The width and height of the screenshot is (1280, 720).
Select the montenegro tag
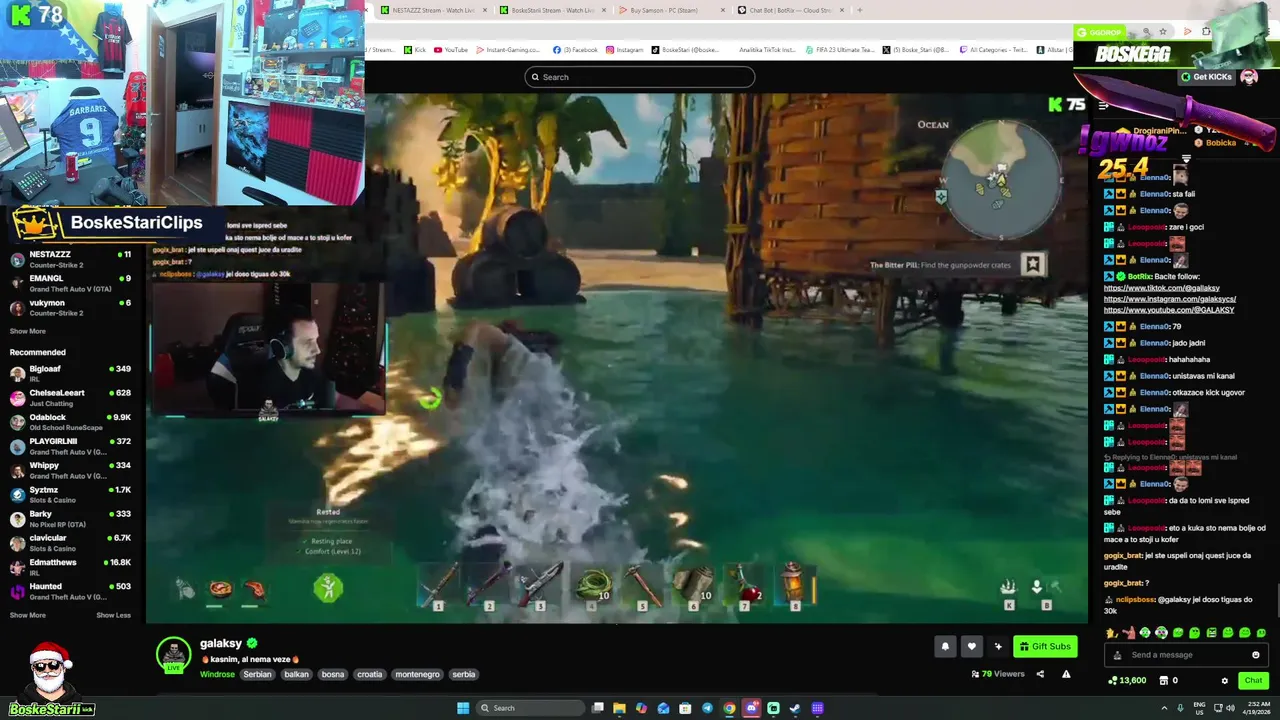(x=417, y=674)
